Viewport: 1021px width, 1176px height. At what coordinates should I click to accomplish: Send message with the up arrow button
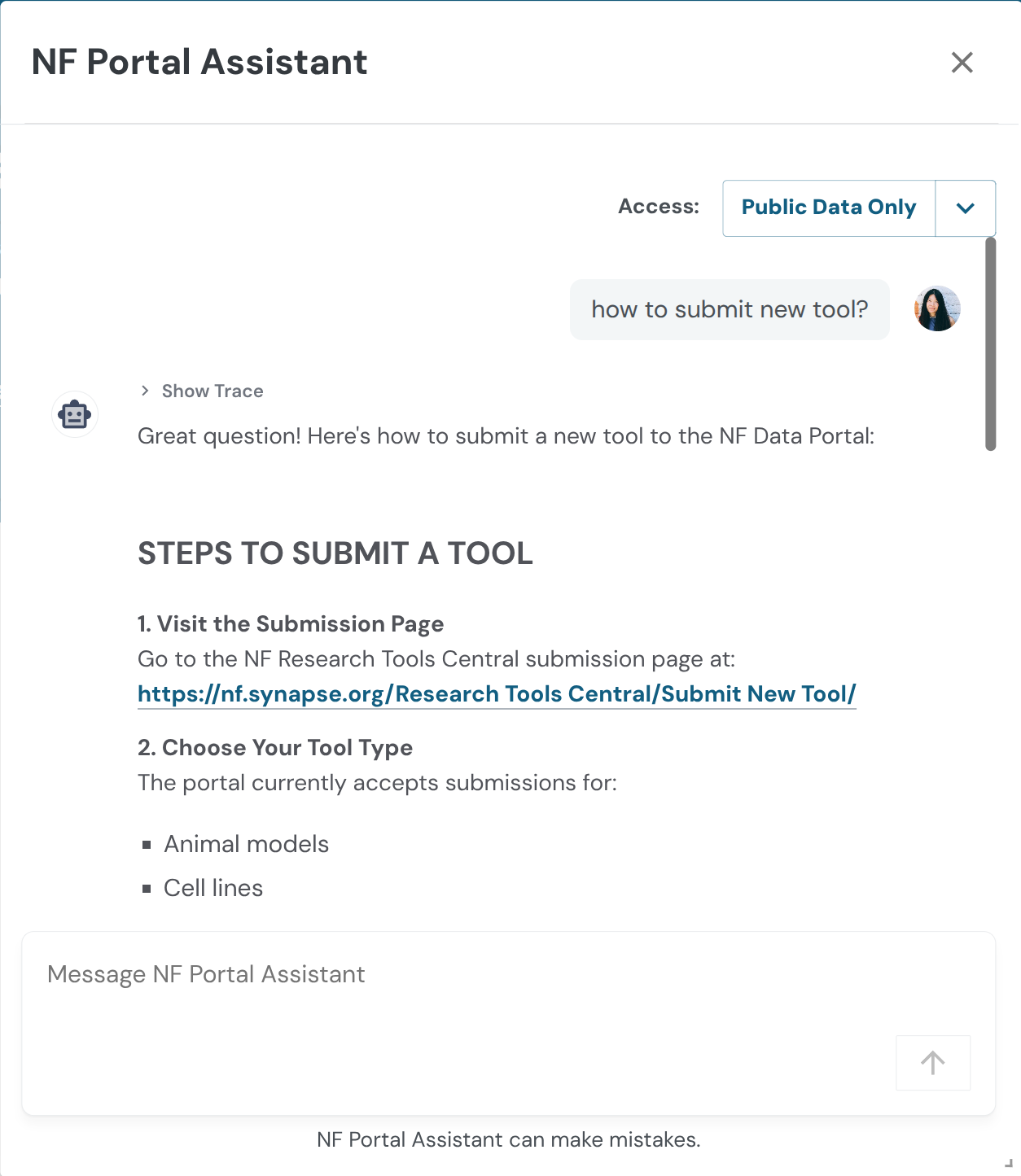coord(933,1063)
